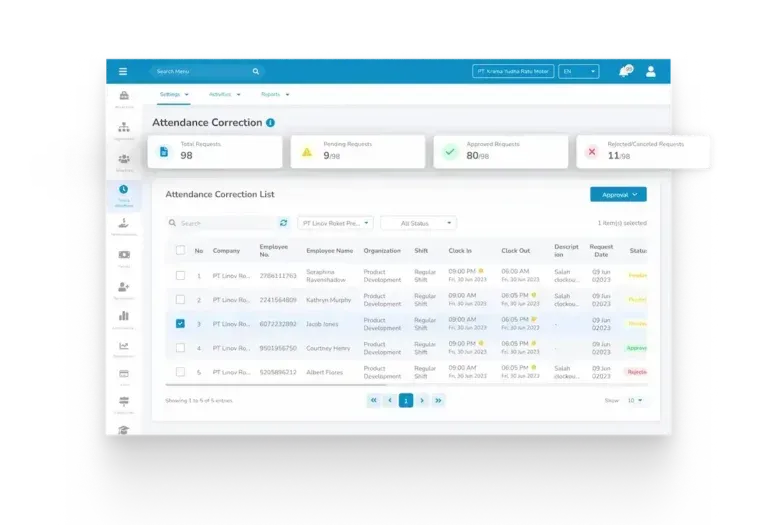Image resolution: width=768 pixels, height=525 pixels.
Task: Open the user profile icon
Action: click(651, 72)
